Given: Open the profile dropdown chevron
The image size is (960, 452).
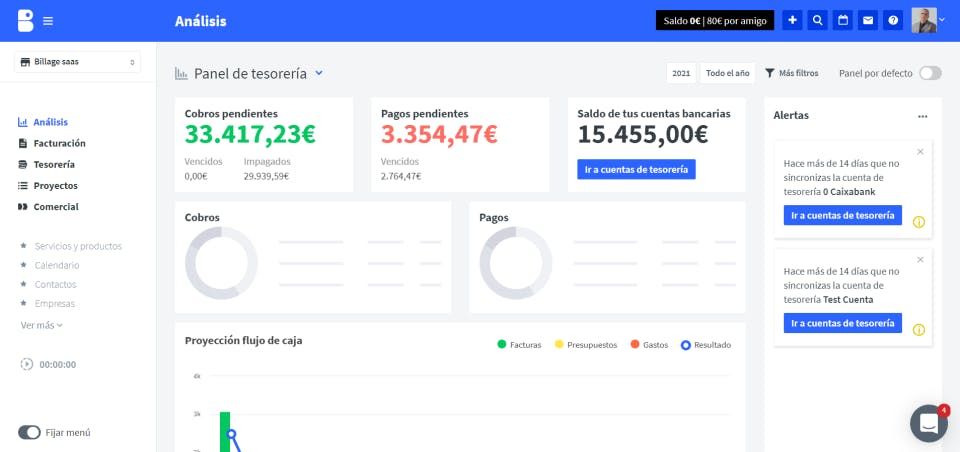Looking at the screenshot, I should pos(942,20).
